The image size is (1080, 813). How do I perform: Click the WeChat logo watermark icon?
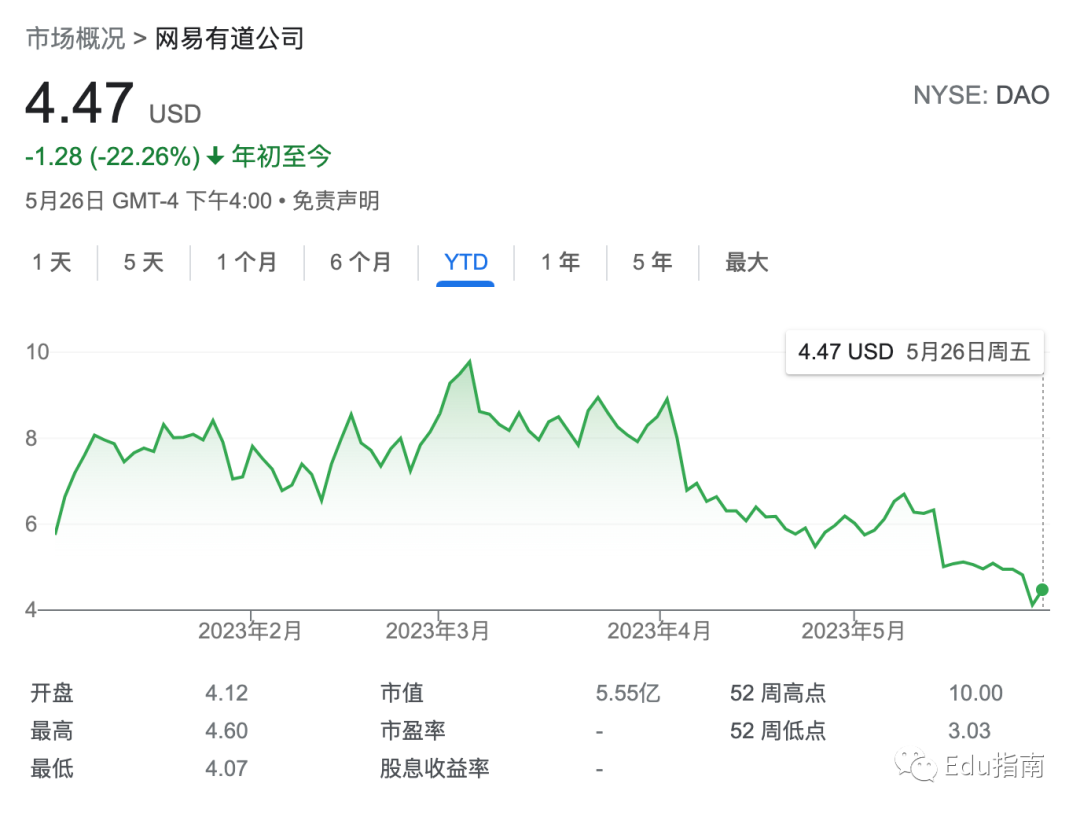pos(918,767)
